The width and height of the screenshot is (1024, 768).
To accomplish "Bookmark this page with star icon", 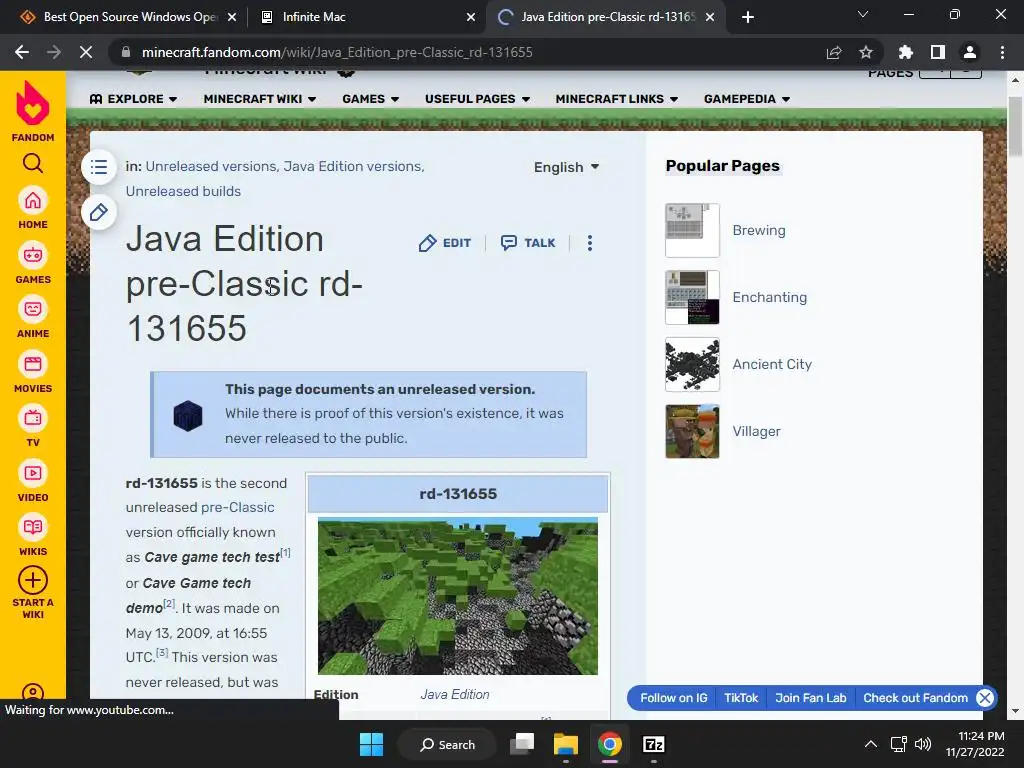I will coord(866,52).
